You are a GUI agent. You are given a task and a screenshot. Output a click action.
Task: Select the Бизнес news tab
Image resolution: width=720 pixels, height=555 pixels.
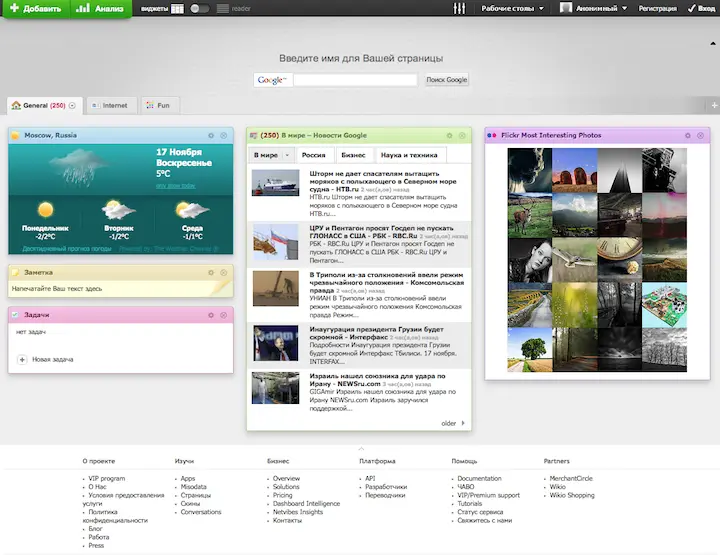353,155
